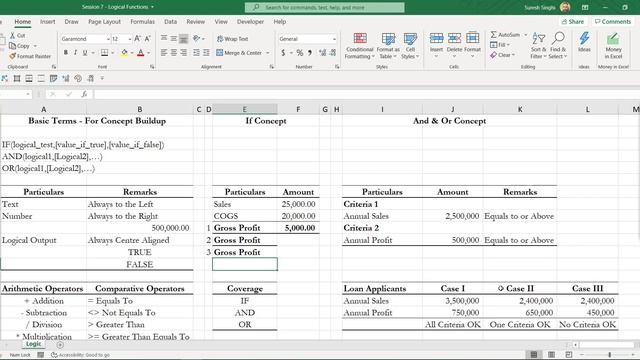This screenshot has width=640, height=360.
Task: Open Developer tab
Action: pyautogui.click(x=250, y=22)
